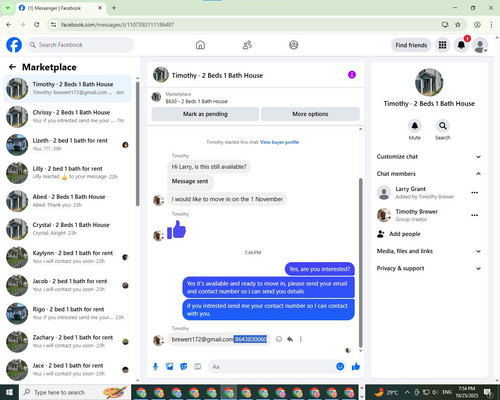Click the thumbs-up sticker message from Timothy

click(x=176, y=230)
